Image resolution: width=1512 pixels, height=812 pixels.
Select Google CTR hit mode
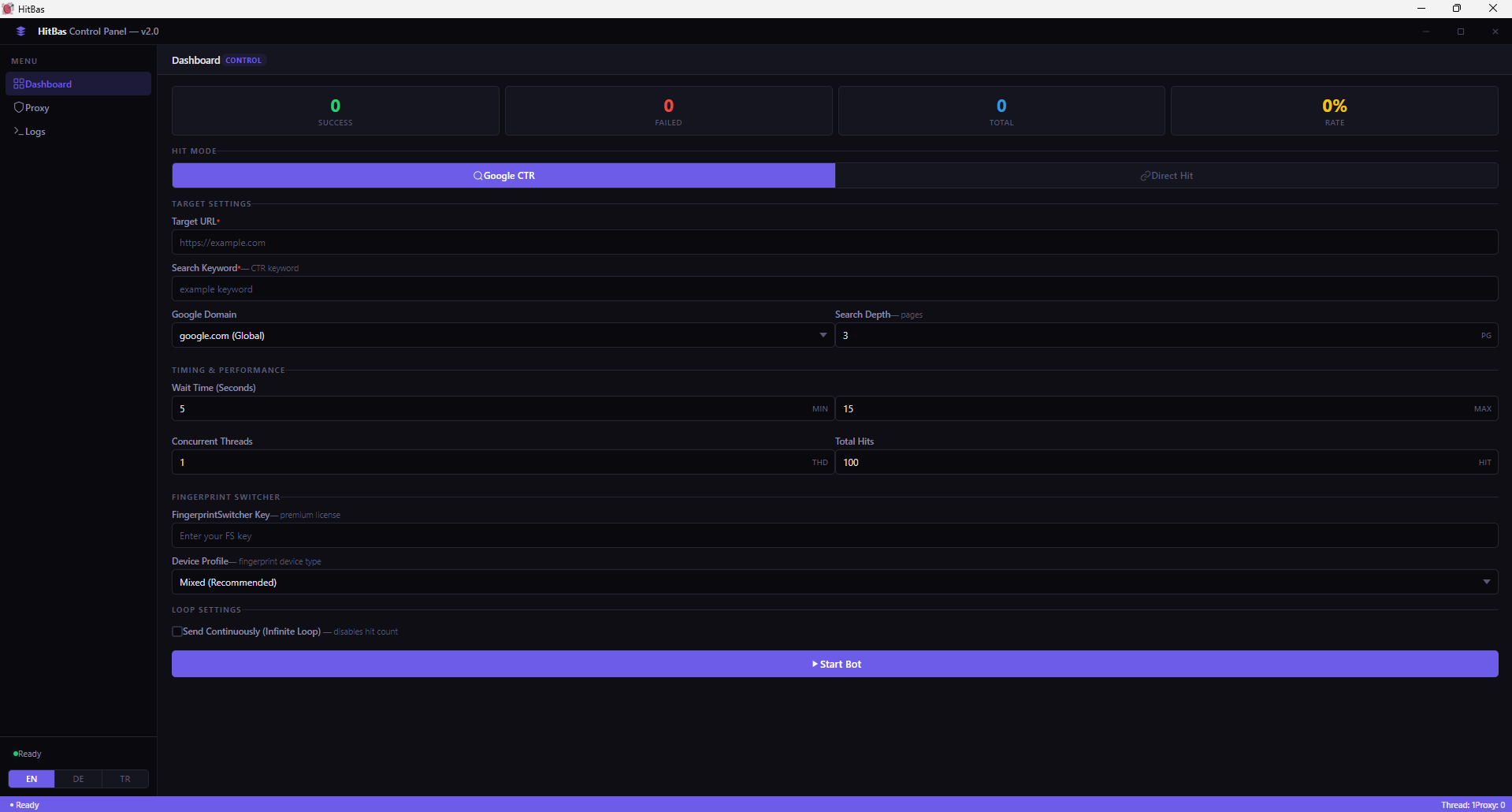(503, 175)
